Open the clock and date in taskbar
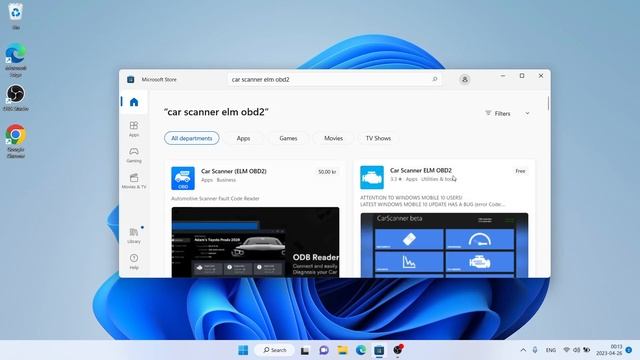This screenshot has width=640, height=360. (x=609, y=350)
